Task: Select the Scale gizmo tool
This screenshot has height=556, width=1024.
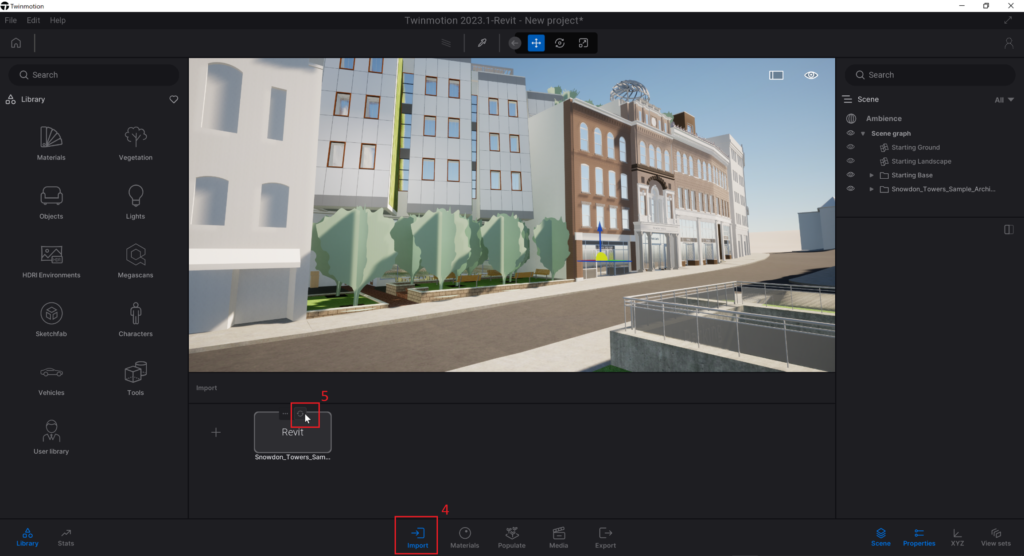Action: coord(583,43)
